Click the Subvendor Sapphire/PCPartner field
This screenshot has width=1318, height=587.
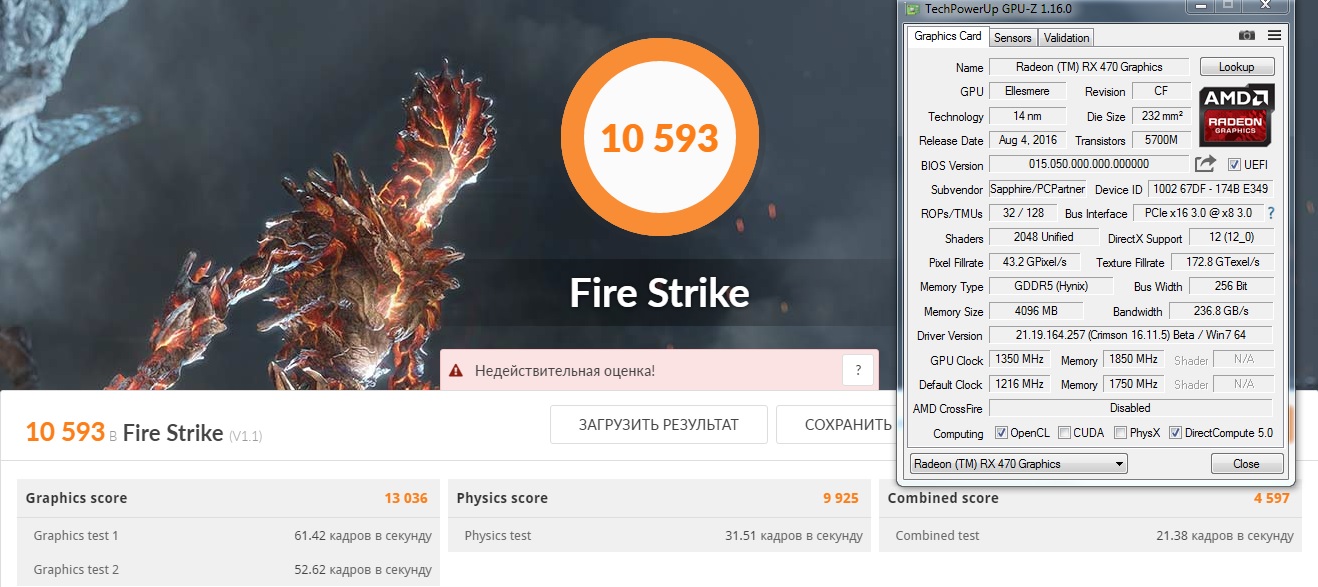coord(1037,189)
